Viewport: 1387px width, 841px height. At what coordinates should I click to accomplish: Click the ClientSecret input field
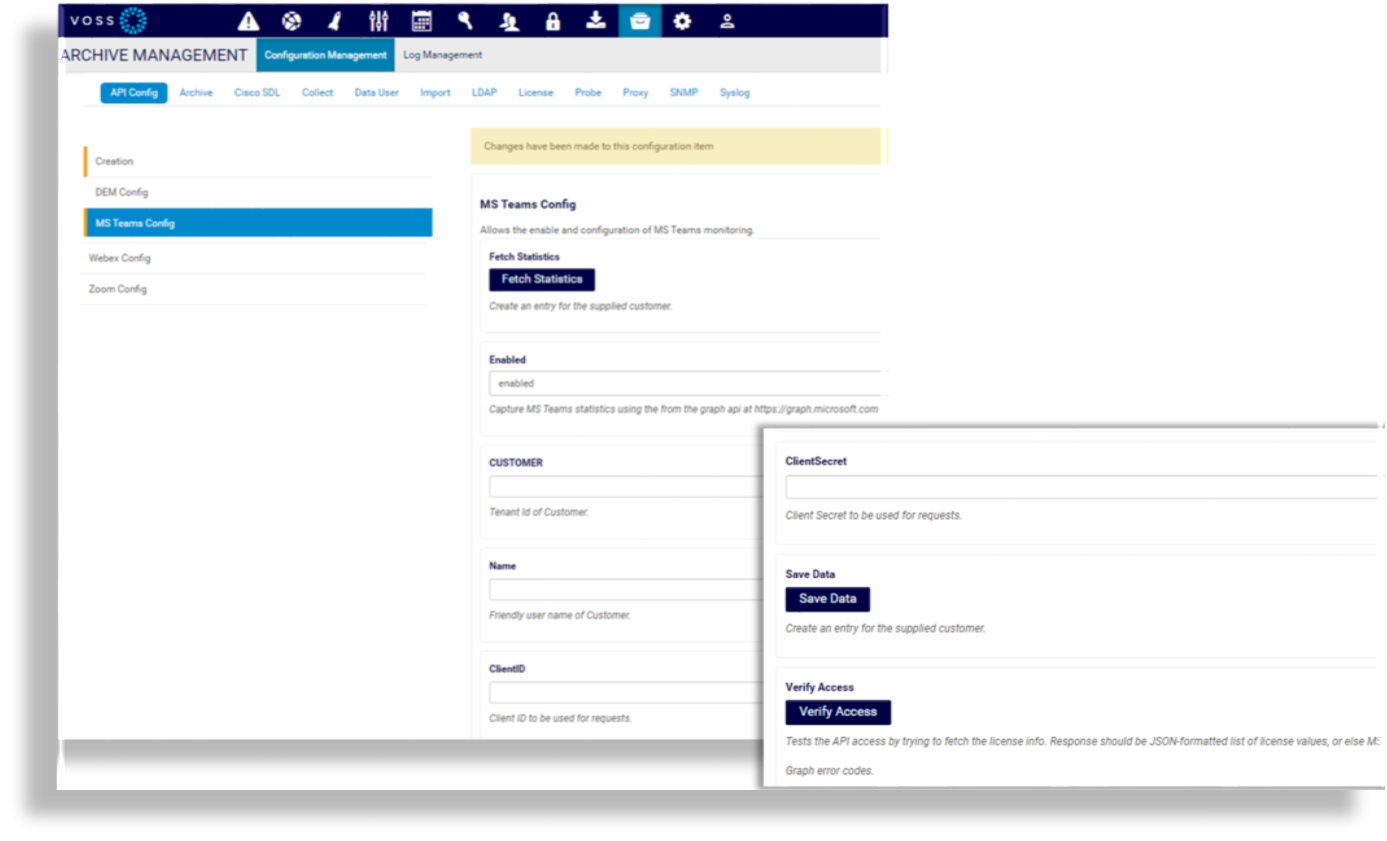pyautogui.click(x=1082, y=487)
